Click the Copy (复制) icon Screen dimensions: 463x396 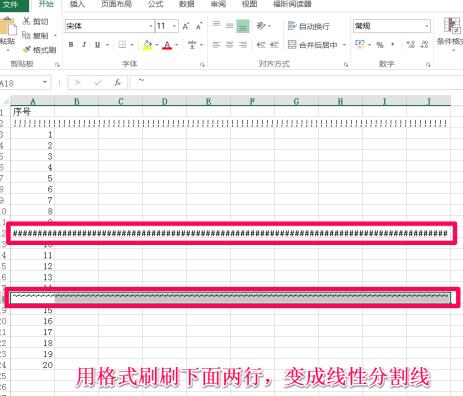[x=26, y=35]
